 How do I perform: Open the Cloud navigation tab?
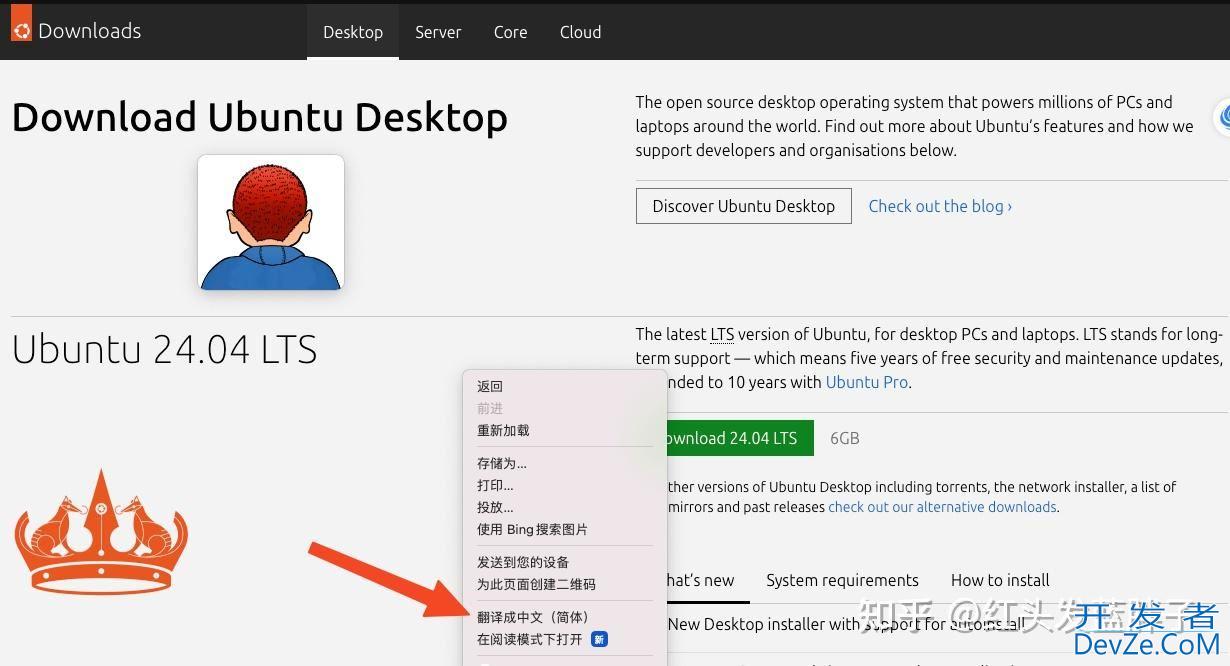pos(580,32)
